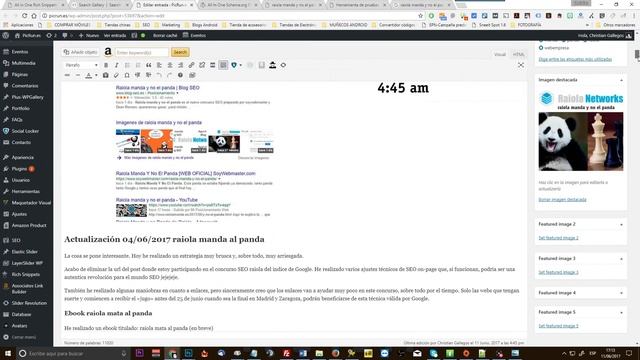640x360 pixels.
Task: Expand the Featured image 4 panel
Action: pos(621,293)
